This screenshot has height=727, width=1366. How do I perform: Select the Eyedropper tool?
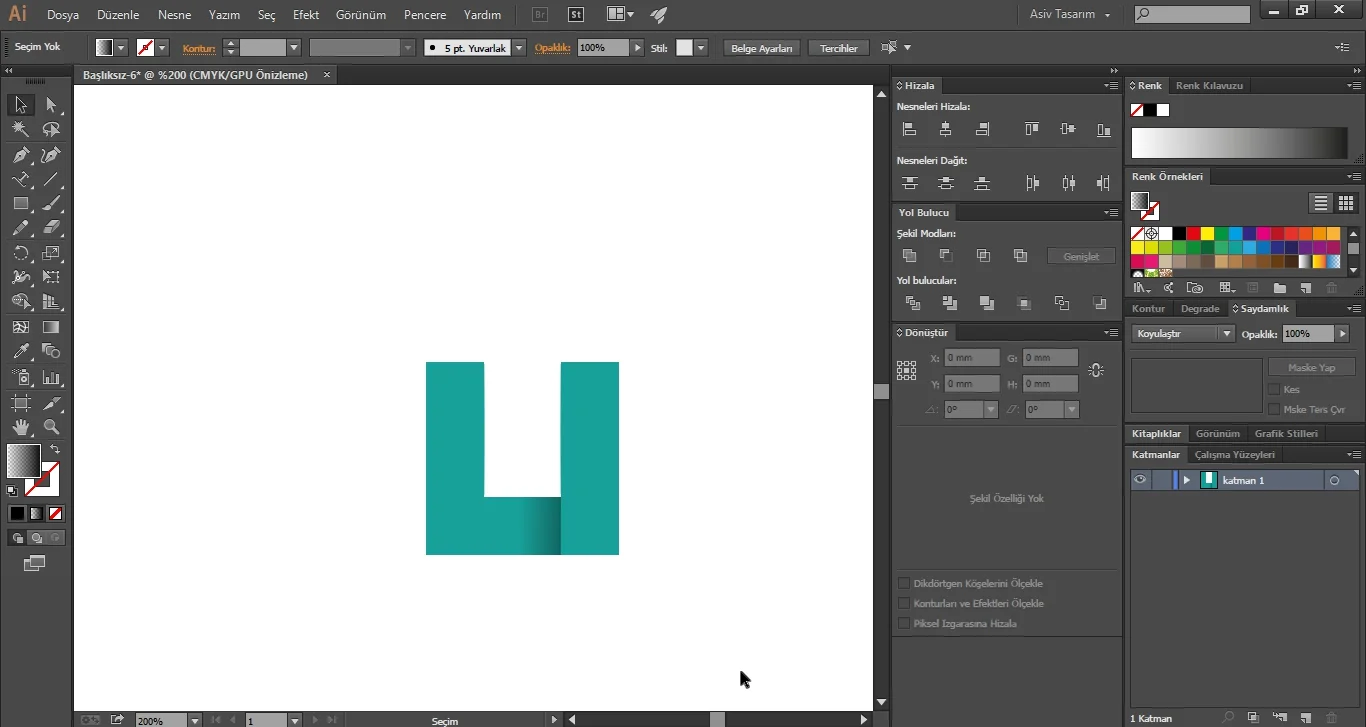pos(20,351)
